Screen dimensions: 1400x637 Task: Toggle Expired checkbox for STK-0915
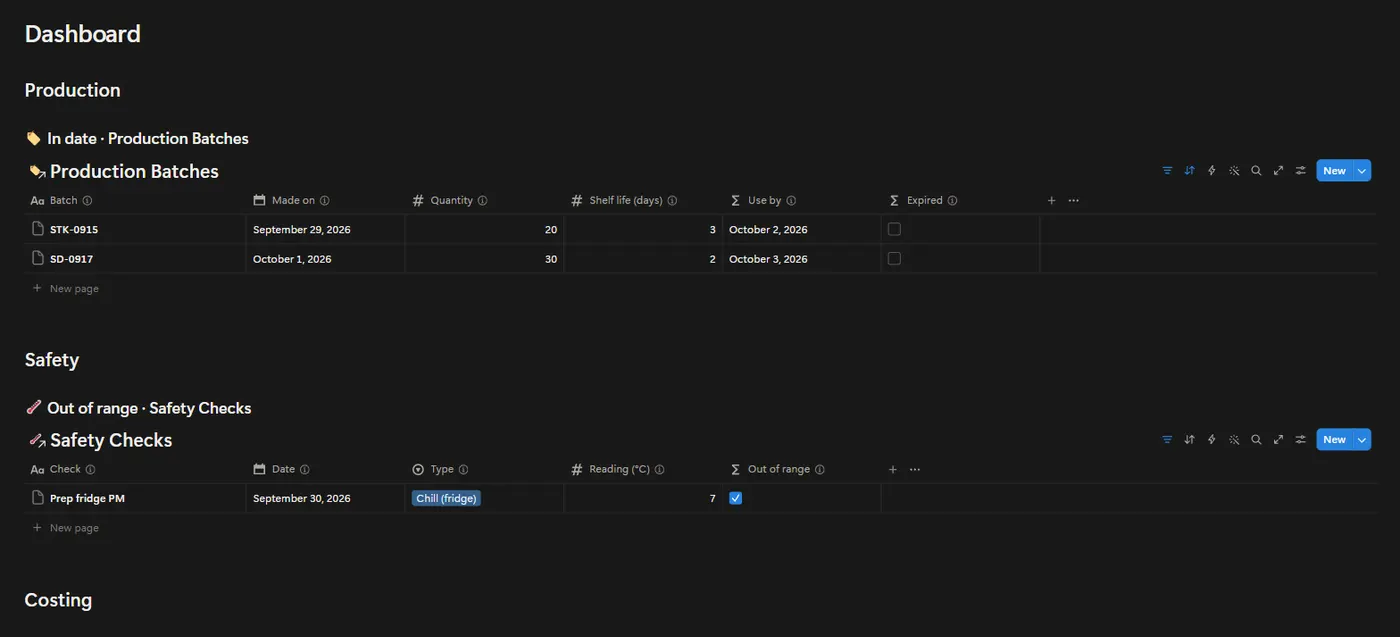pyautogui.click(x=894, y=229)
